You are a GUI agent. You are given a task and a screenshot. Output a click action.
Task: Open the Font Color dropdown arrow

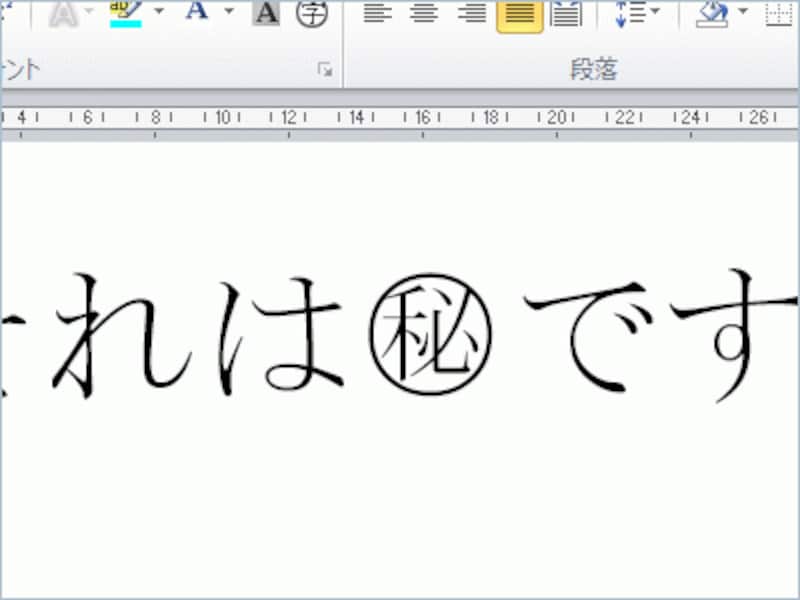point(228,13)
